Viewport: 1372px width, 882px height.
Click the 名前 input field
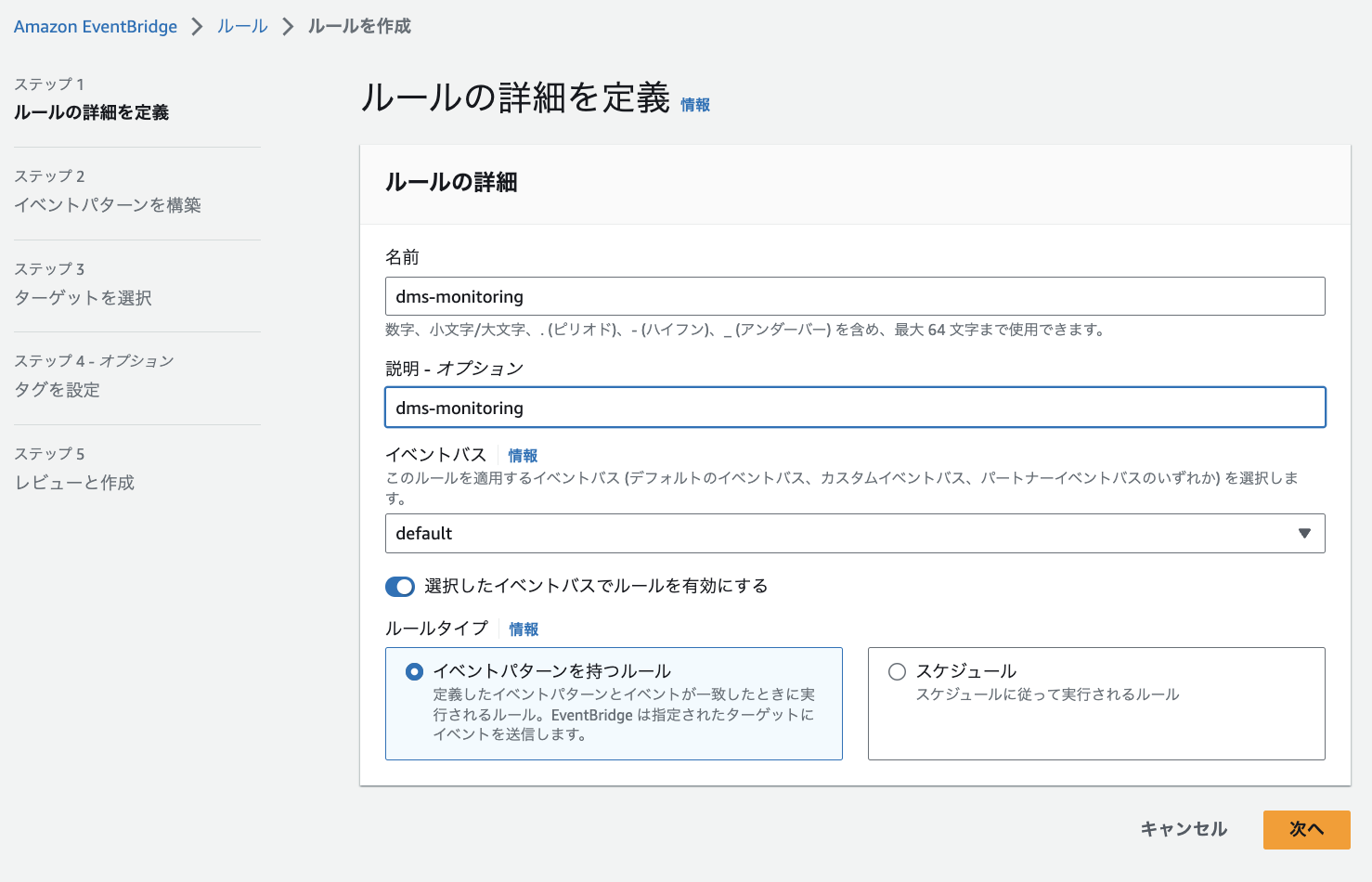pyautogui.click(x=855, y=296)
